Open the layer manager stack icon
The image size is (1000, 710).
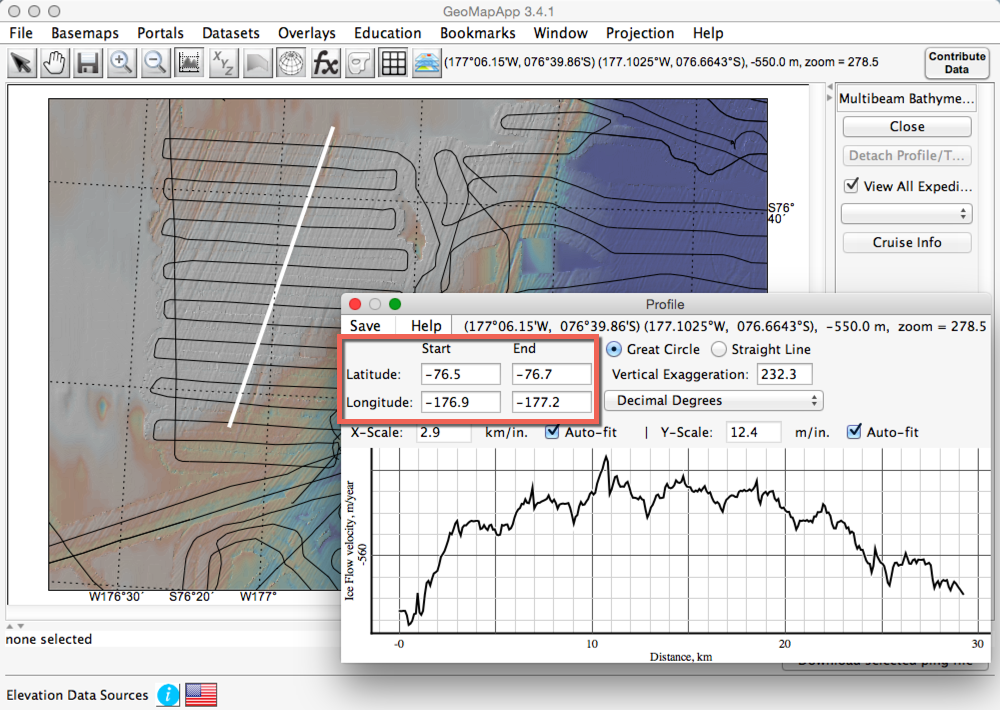[x=427, y=63]
